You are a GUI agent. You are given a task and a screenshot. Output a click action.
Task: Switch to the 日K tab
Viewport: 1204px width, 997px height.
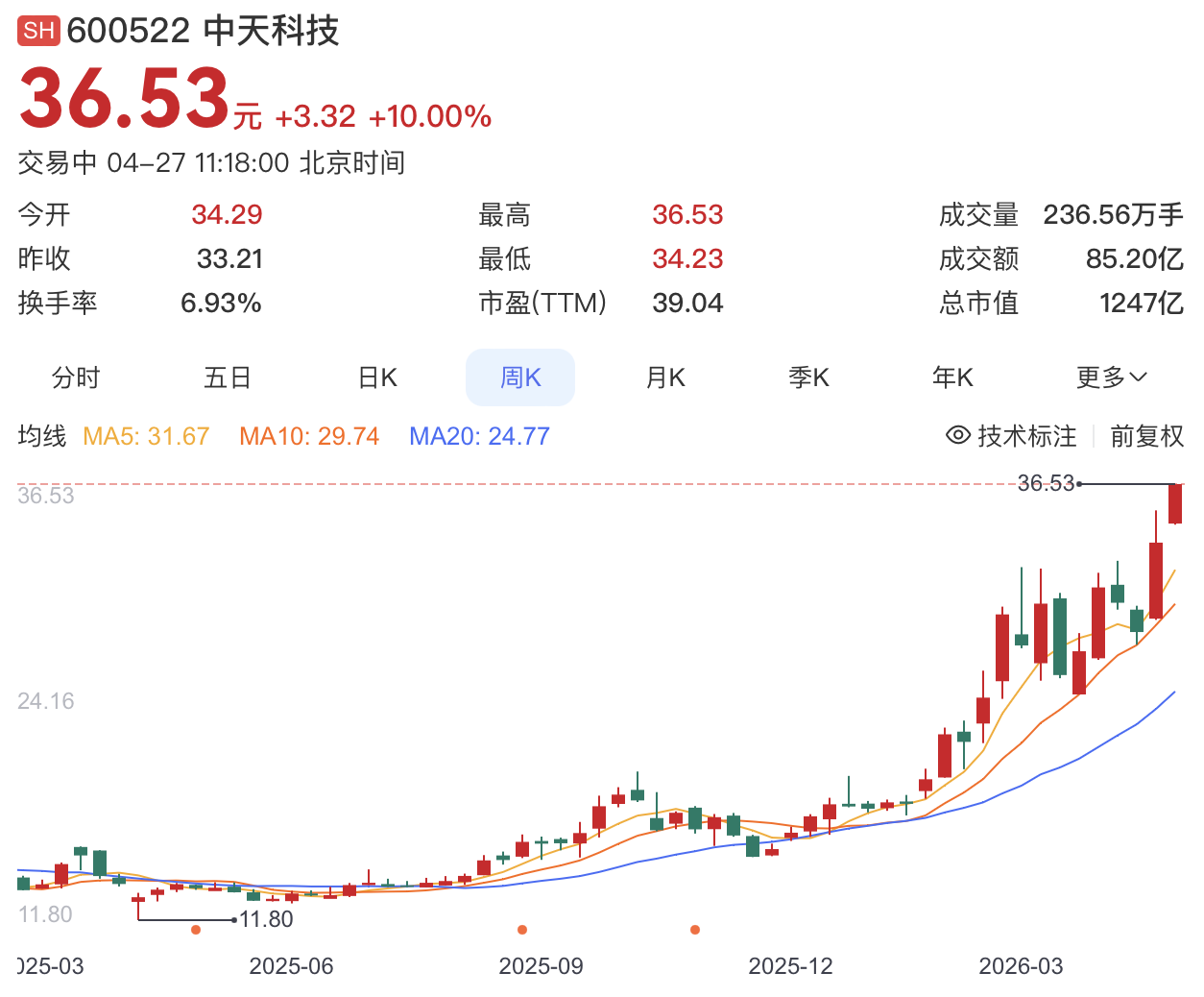[377, 377]
